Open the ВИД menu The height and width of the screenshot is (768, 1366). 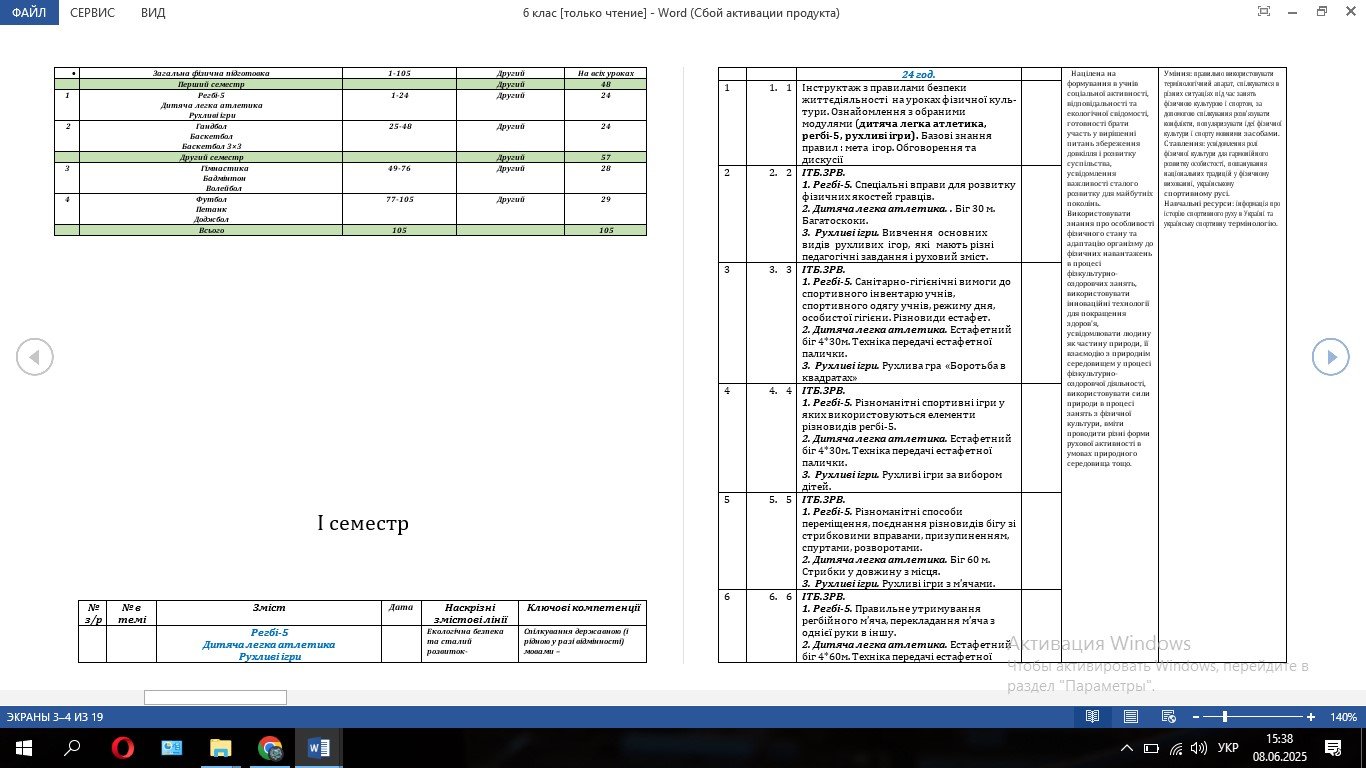point(153,13)
